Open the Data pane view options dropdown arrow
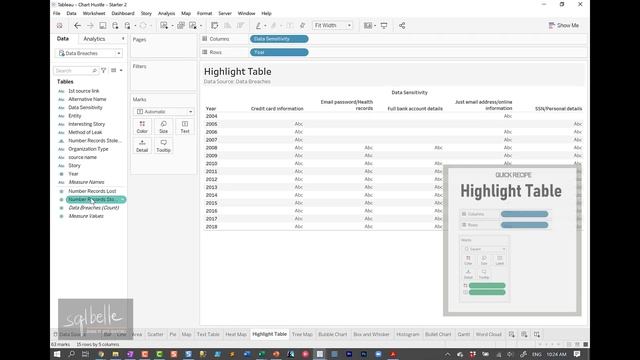 pos(121,71)
